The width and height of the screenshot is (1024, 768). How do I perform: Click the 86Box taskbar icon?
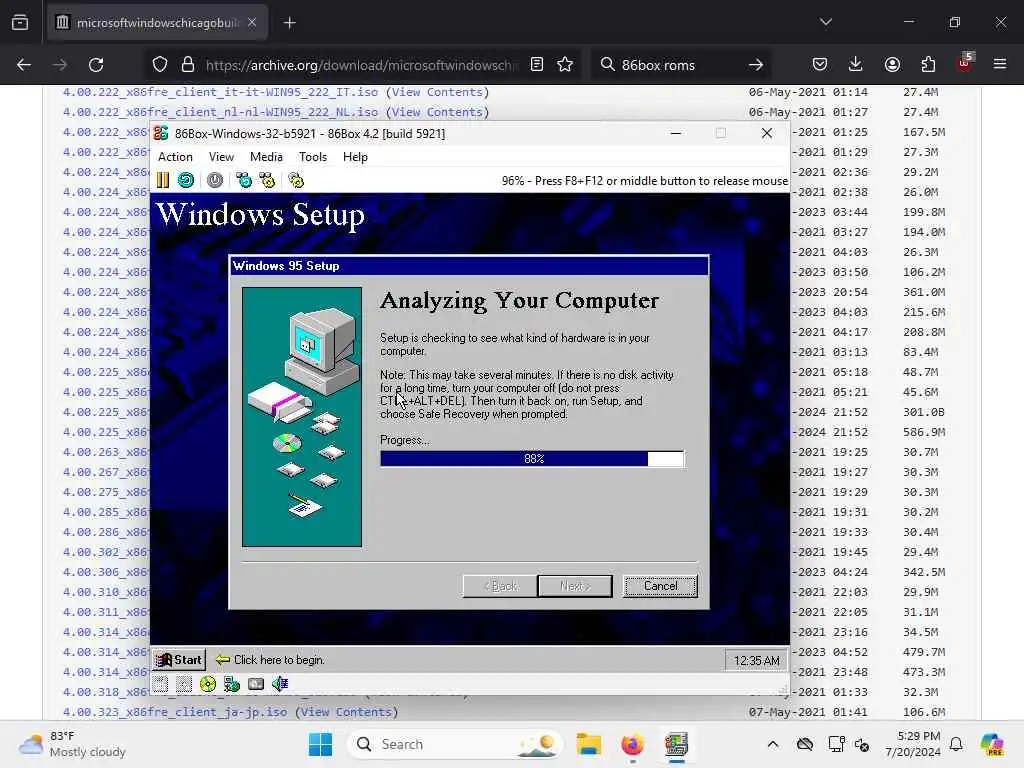click(x=676, y=744)
